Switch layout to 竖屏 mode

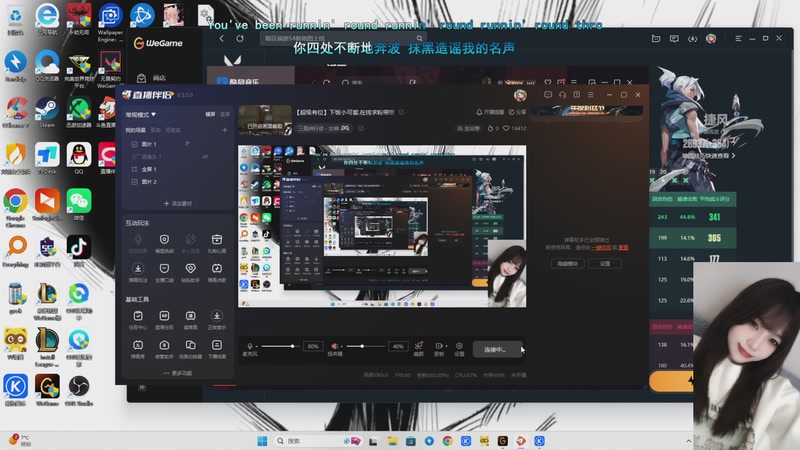[x=224, y=114]
